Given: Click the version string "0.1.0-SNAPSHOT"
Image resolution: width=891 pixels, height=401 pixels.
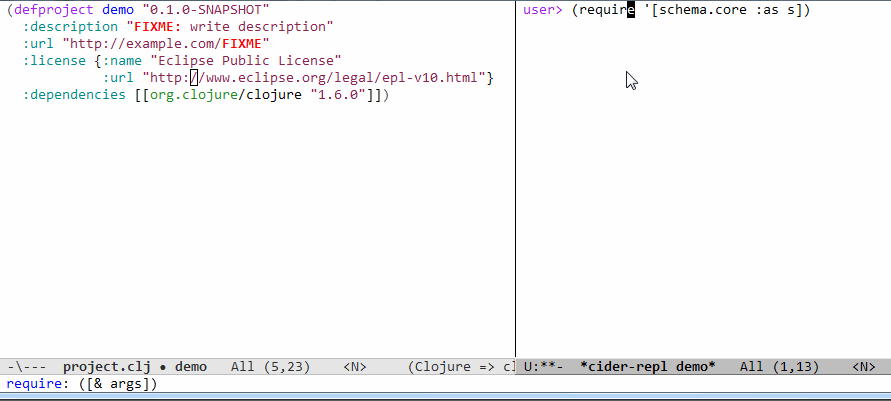Looking at the screenshot, I should [x=206, y=10].
